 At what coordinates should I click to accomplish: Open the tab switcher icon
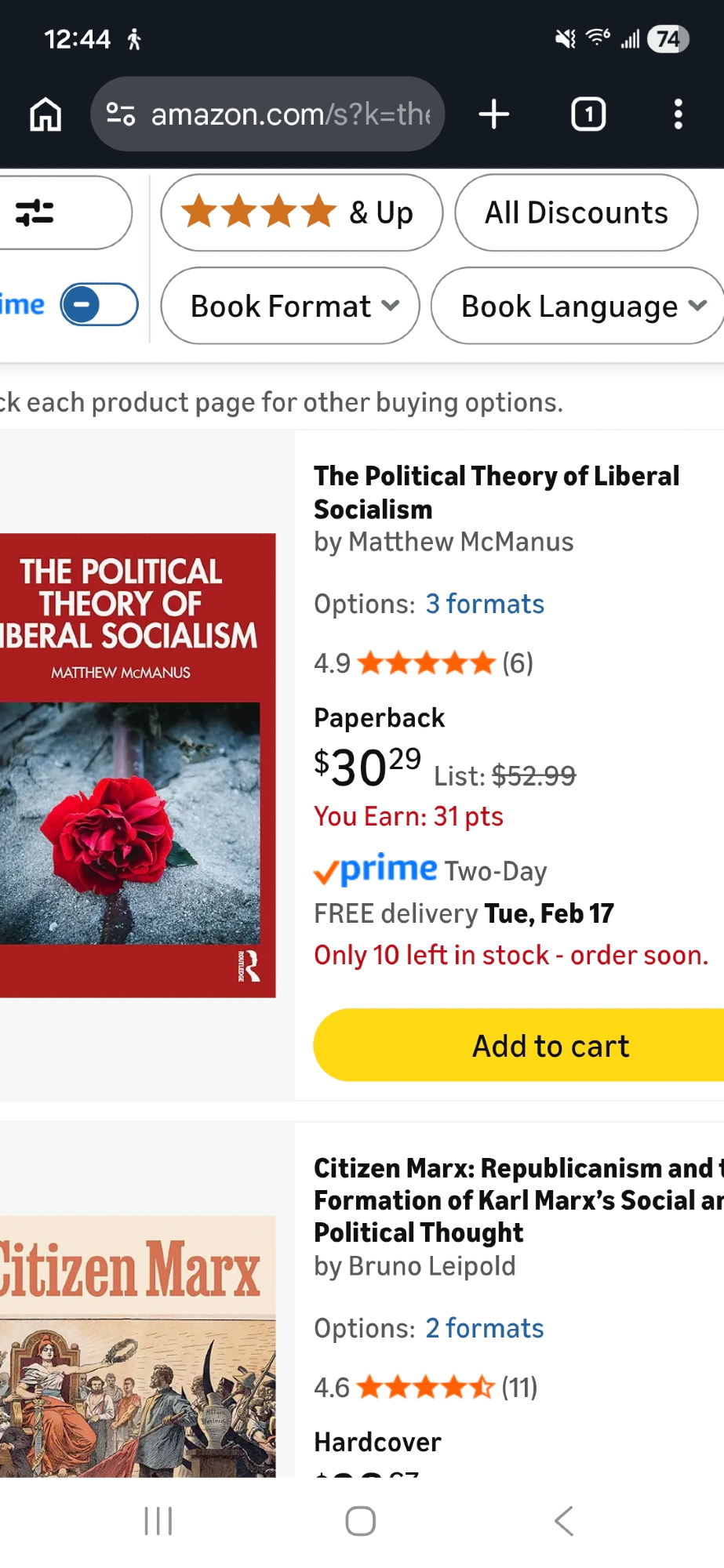(x=588, y=114)
